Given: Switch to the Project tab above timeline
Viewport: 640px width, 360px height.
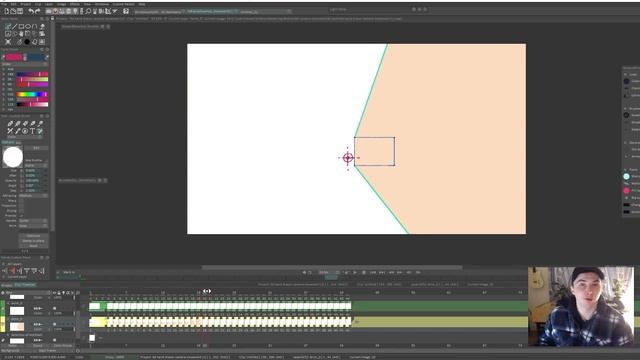Looking at the screenshot, I should 6,285.
